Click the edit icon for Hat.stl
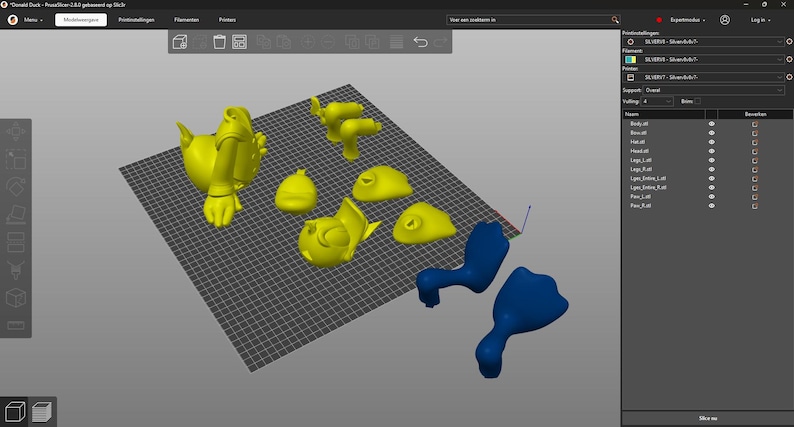Image resolution: width=794 pixels, height=427 pixels. [x=755, y=142]
